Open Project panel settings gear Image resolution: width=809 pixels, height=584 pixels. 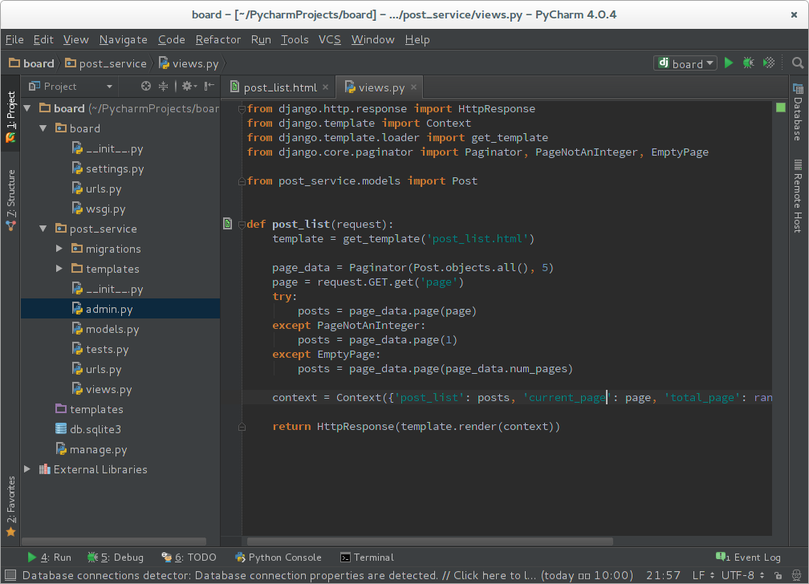pos(189,86)
